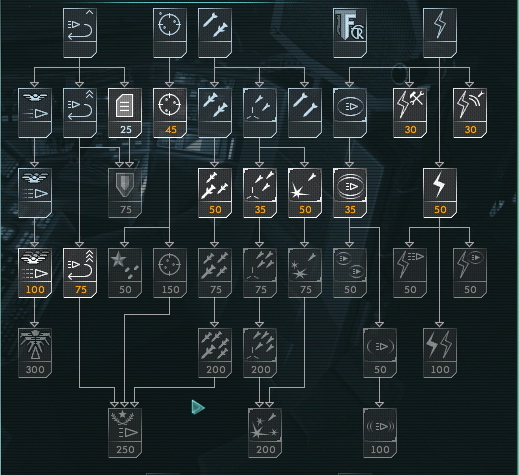
Task: Select the winged ship skill costing 100
Action: (35, 273)
